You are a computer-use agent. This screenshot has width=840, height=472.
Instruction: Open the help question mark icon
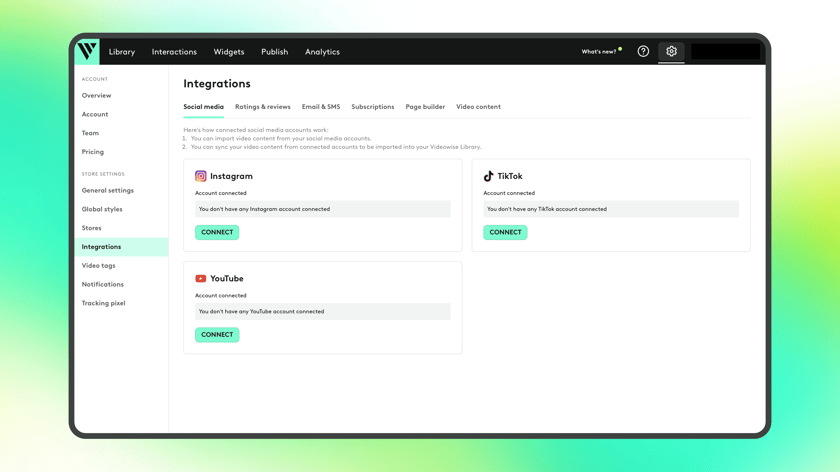(x=643, y=51)
